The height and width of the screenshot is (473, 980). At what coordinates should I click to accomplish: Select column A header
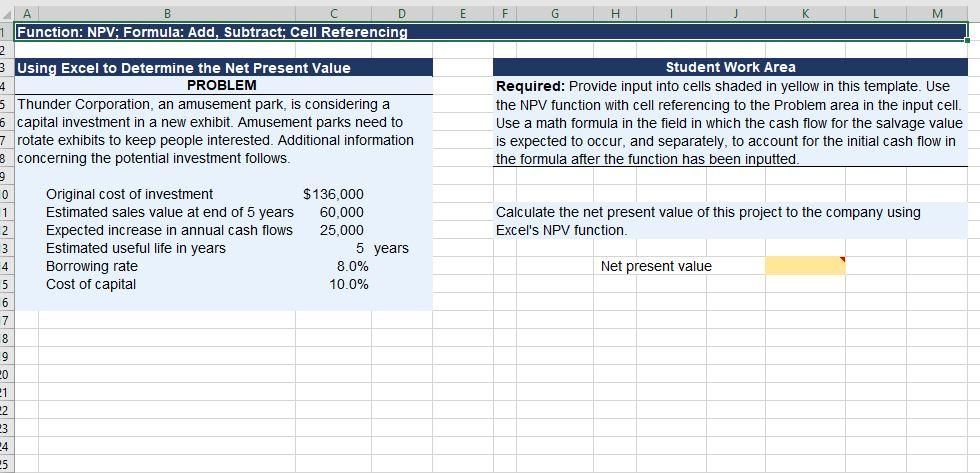(x=27, y=12)
